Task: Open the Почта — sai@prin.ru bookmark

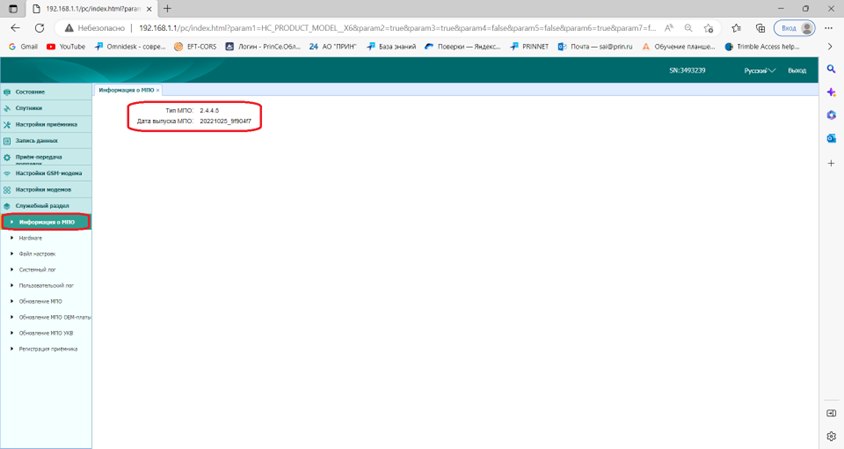Action: (595, 47)
